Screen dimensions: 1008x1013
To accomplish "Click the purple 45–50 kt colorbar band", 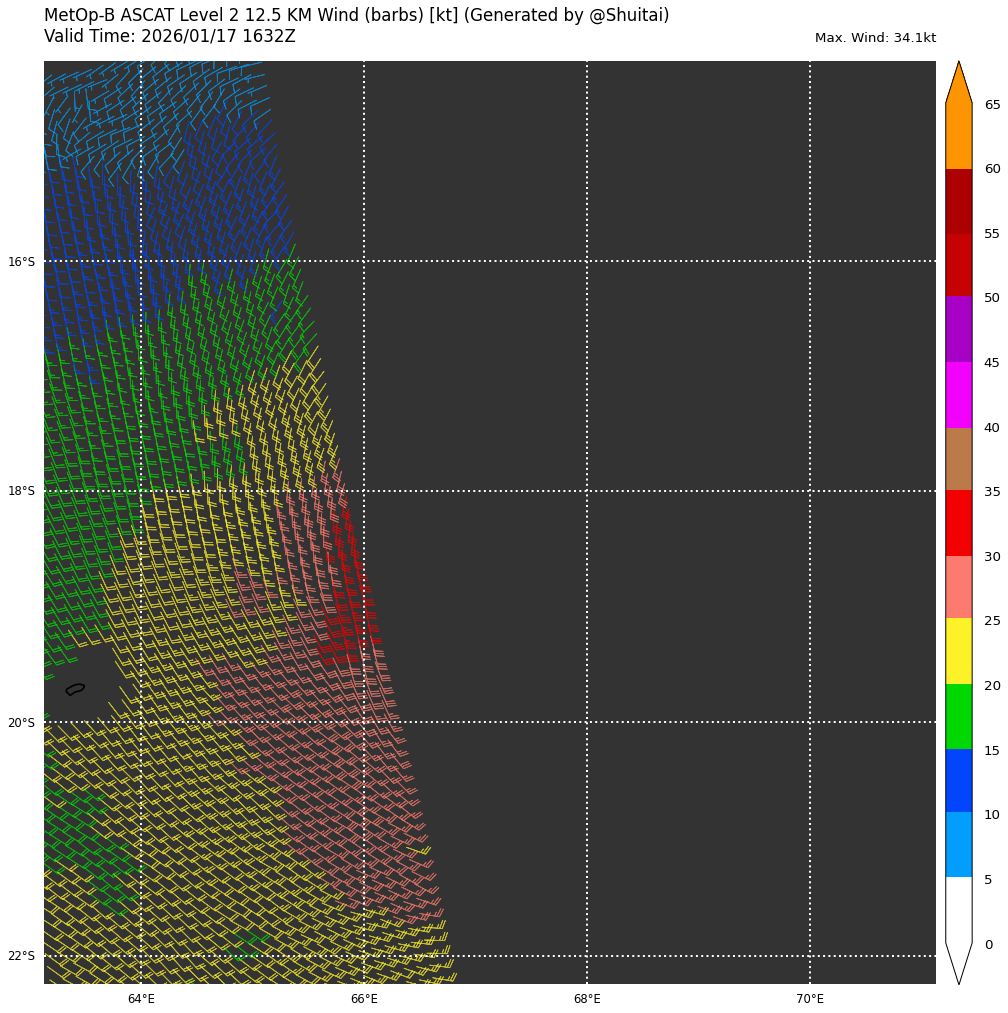I will coord(958,329).
